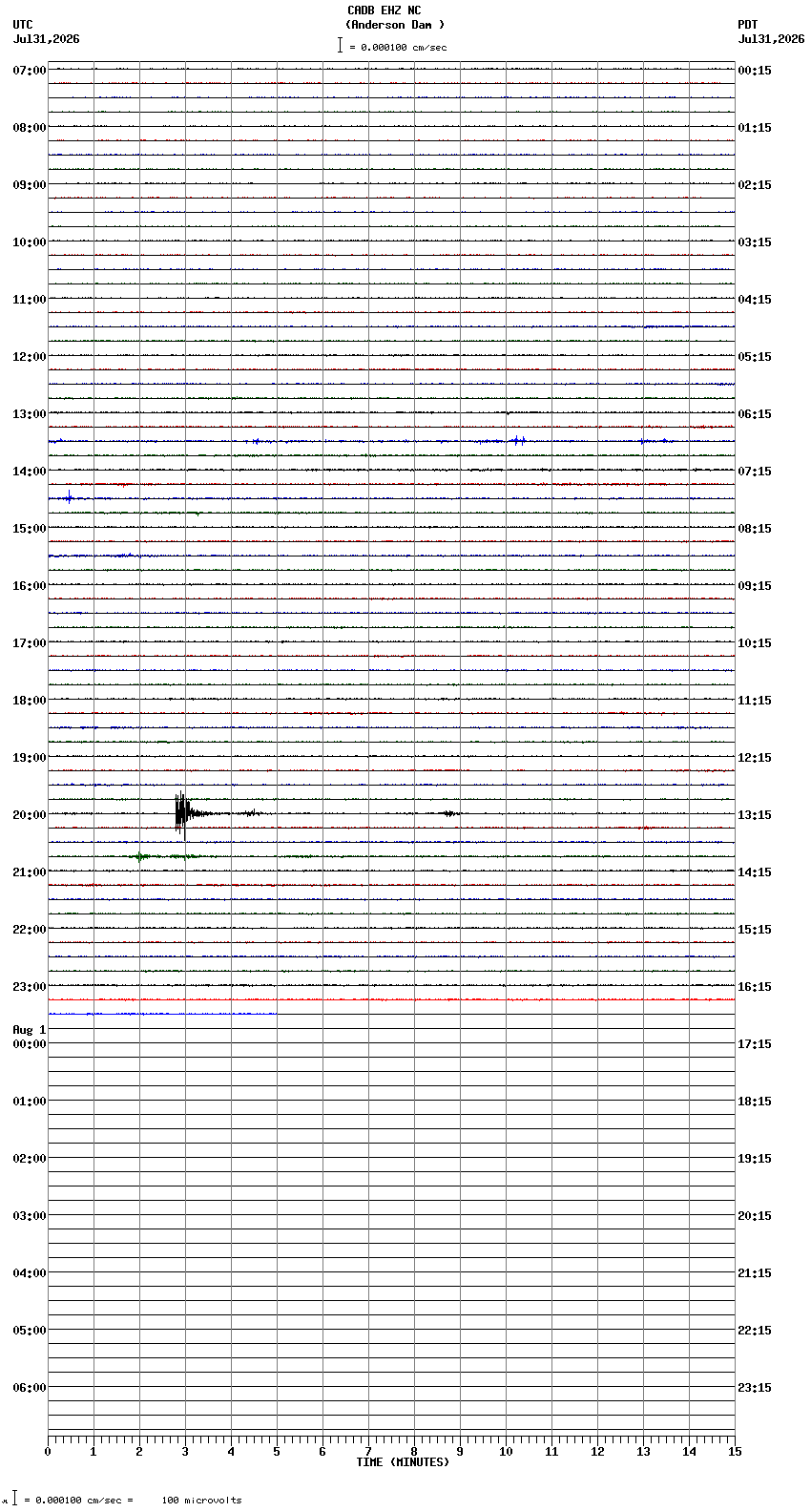Click the large earthquake burst on the 20:00 trace
This screenshot has height=1512, width=811.
(x=182, y=813)
